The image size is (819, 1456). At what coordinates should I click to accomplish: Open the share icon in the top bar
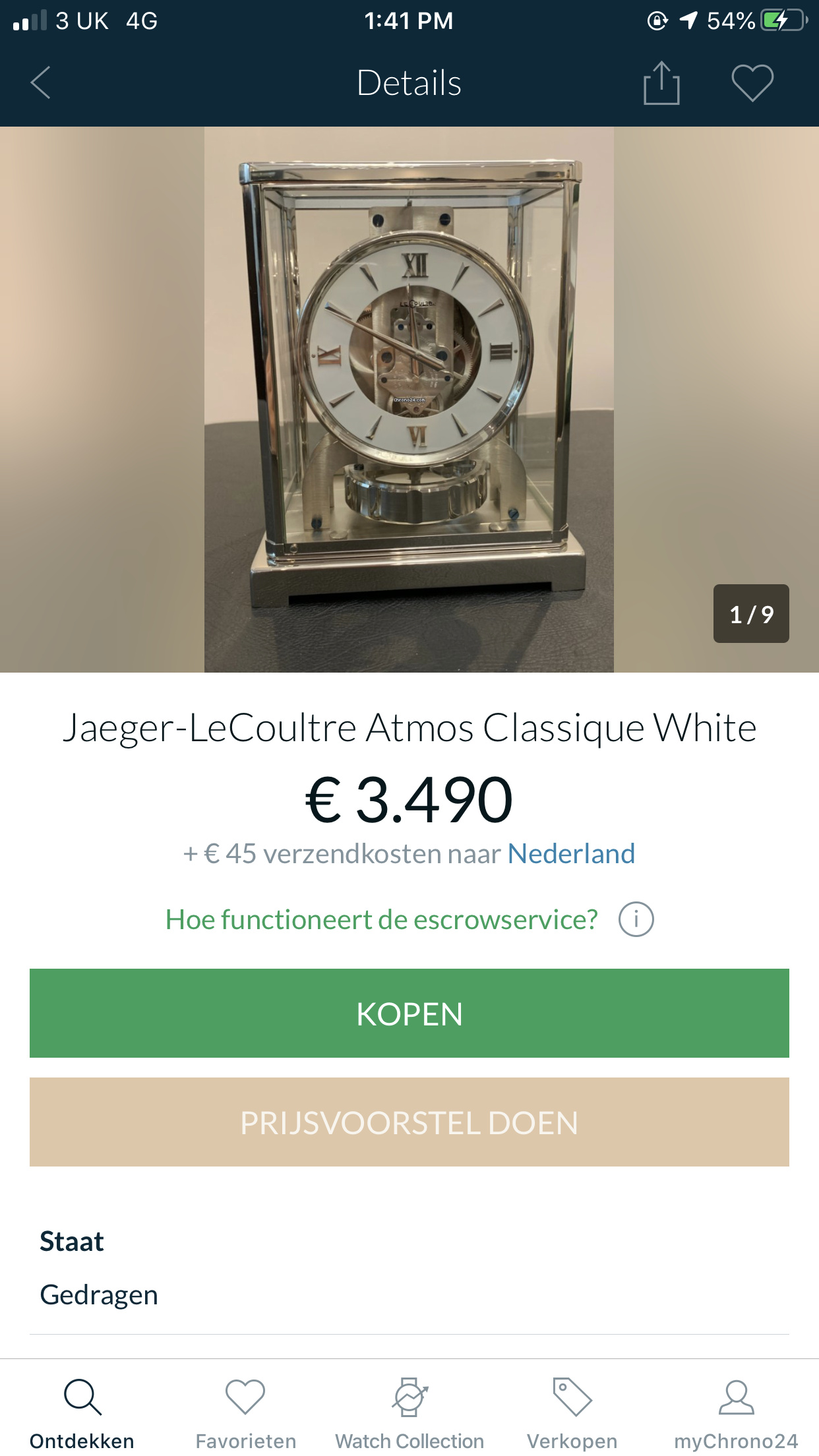click(x=661, y=83)
